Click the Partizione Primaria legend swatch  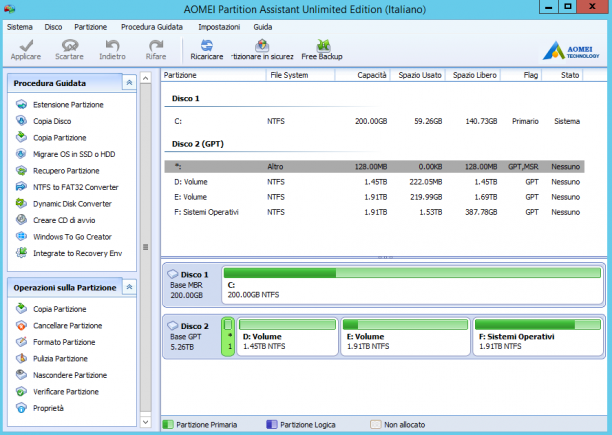pos(168,424)
